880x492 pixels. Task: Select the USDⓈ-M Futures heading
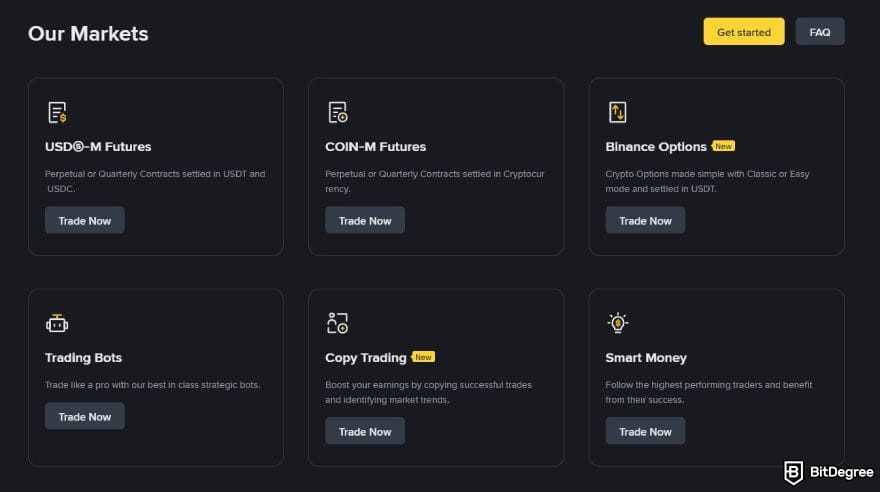tap(98, 146)
